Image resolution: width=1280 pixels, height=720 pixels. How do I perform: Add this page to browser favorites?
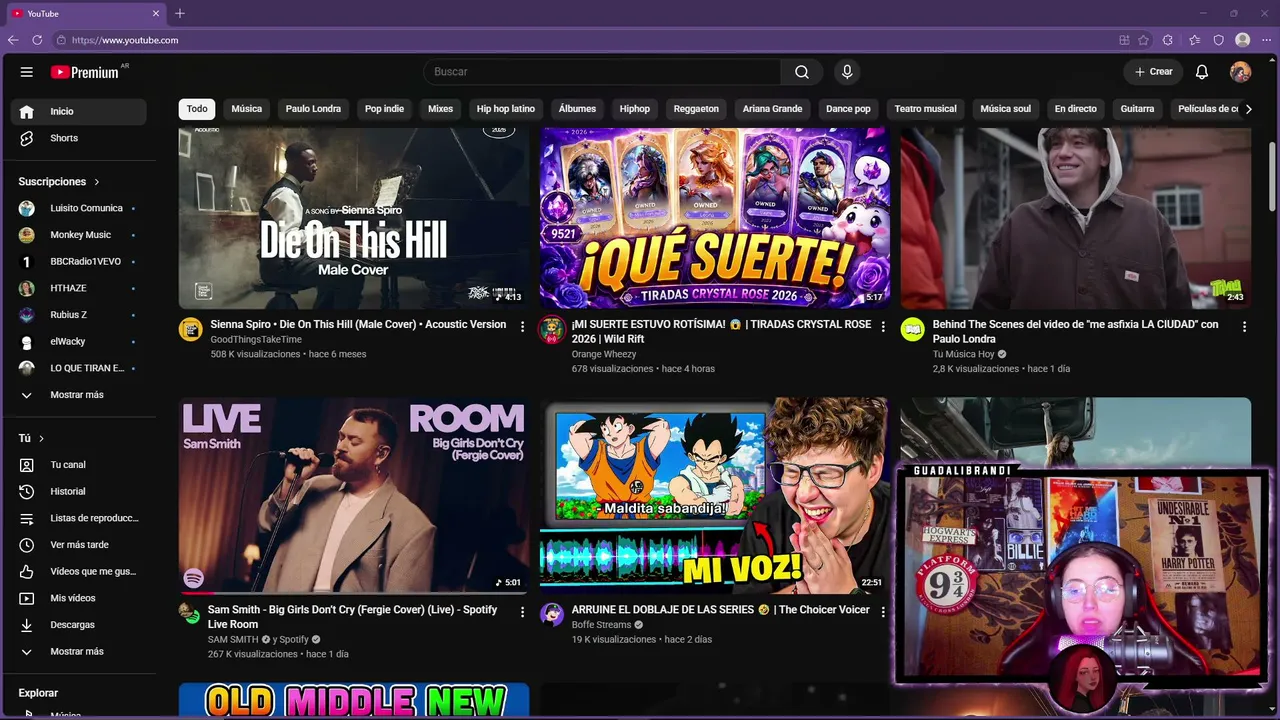(x=1143, y=40)
